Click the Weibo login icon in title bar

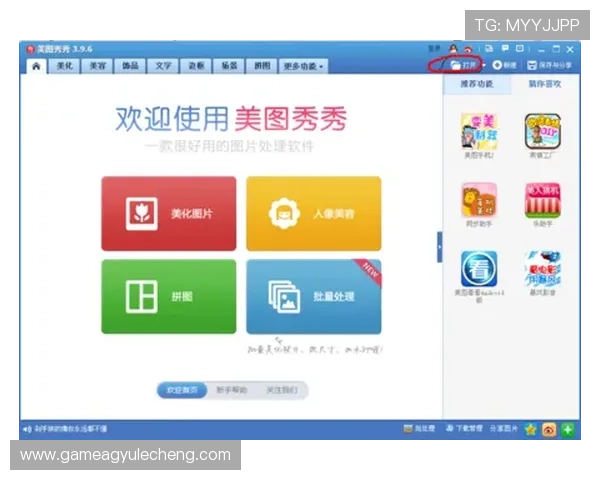point(468,49)
